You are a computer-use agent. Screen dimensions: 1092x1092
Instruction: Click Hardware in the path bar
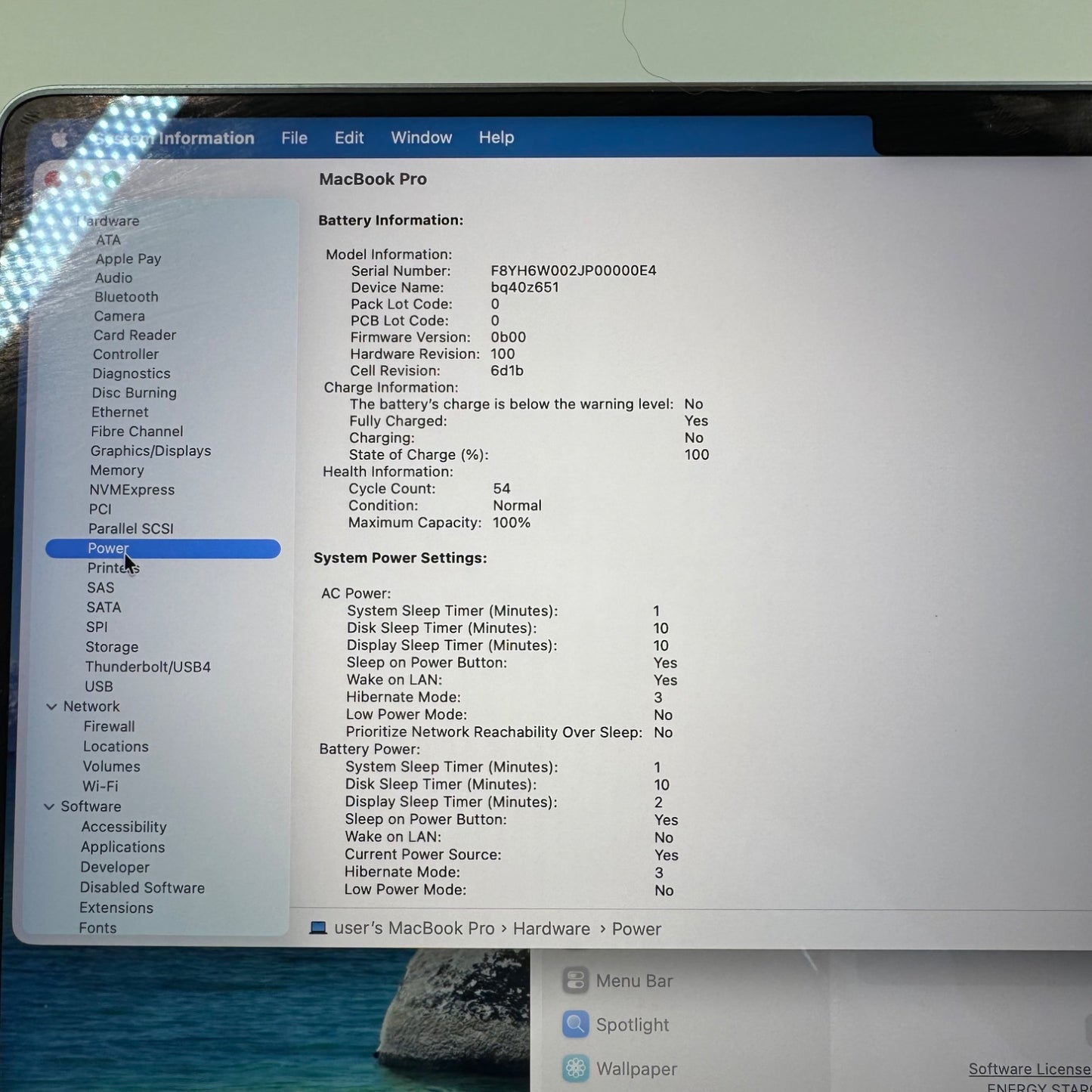(x=552, y=929)
